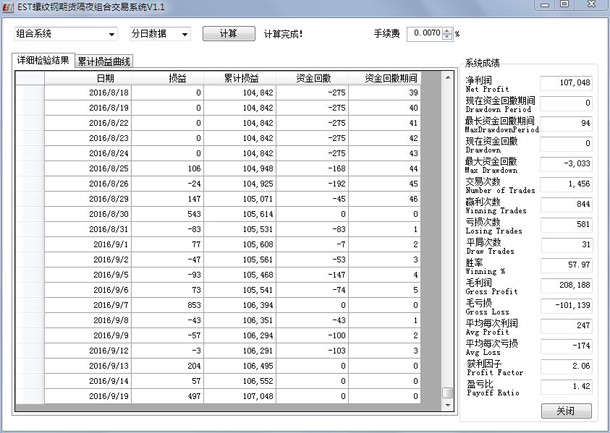Screen dimensions: 610x433
Task: Click the table scrollbar up arrow
Action: pos(447,77)
